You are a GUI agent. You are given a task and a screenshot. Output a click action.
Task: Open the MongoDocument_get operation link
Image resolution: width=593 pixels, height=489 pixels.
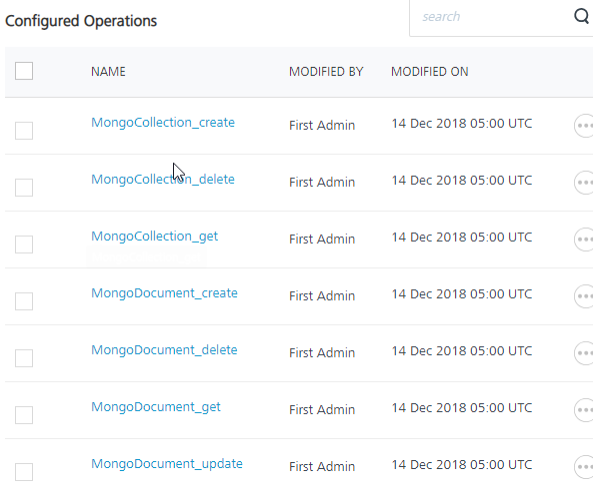156,407
